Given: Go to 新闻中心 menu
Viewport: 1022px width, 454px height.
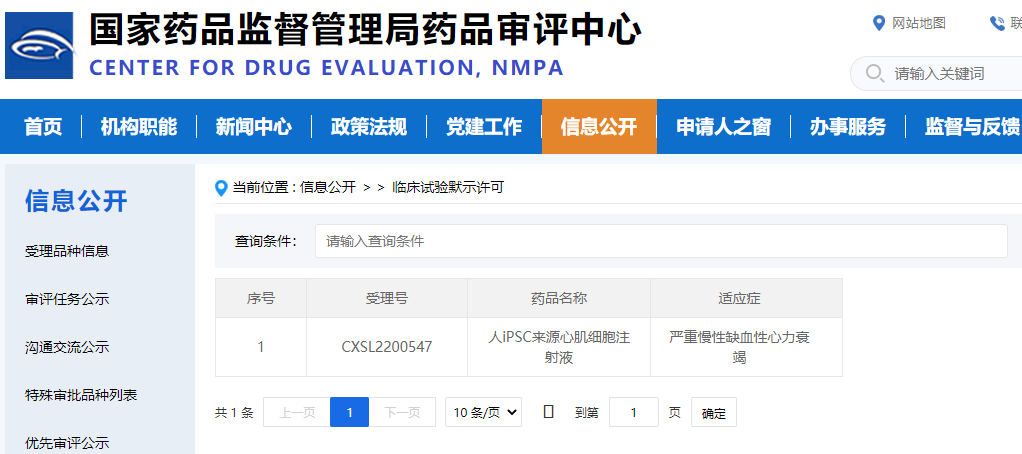Looking at the screenshot, I should (x=254, y=126).
